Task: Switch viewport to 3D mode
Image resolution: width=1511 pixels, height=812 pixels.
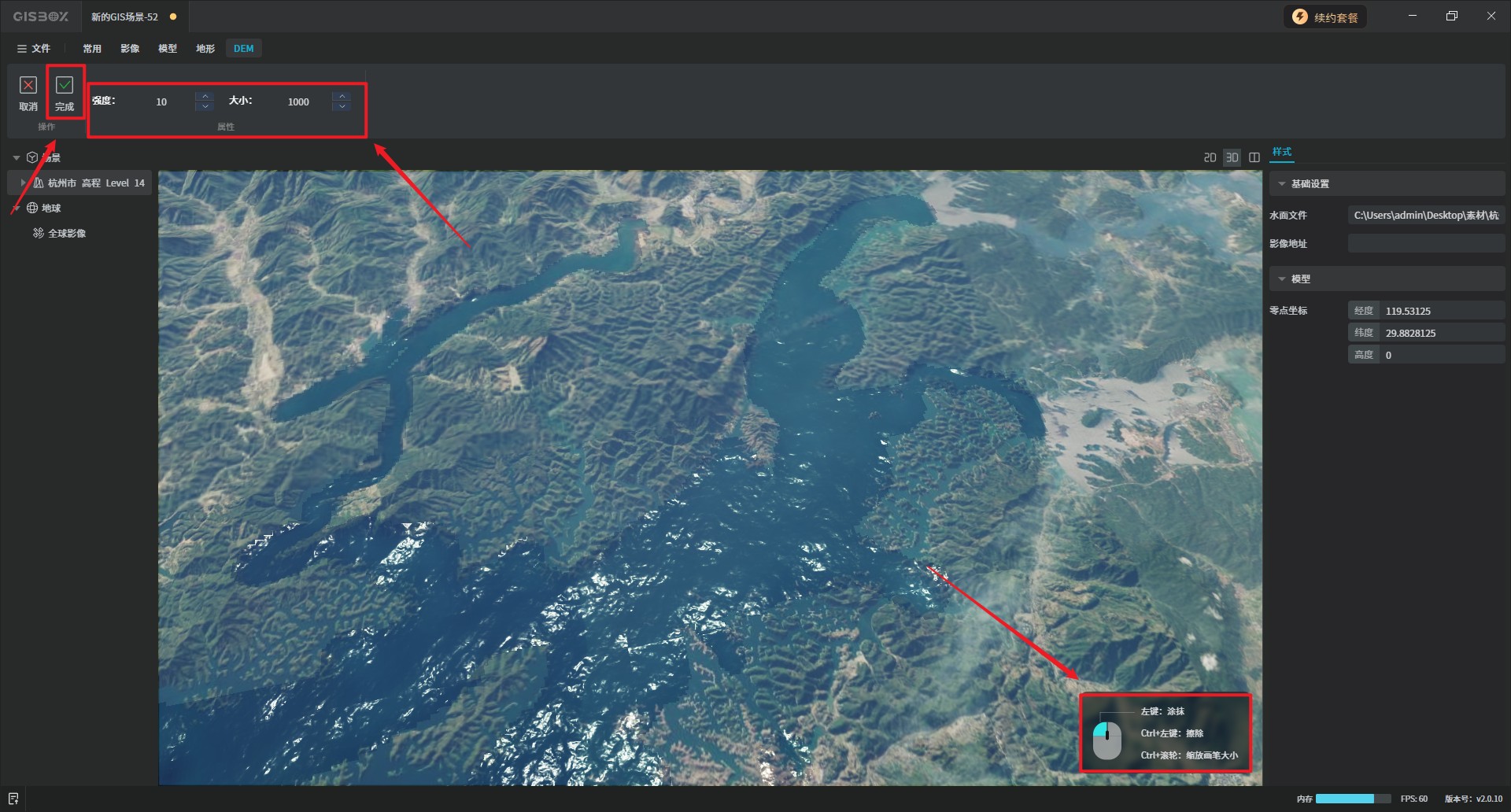Action: click(1232, 157)
